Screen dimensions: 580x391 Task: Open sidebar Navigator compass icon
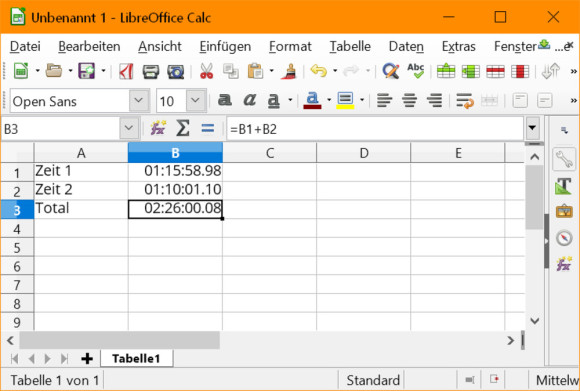click(564, 238)
